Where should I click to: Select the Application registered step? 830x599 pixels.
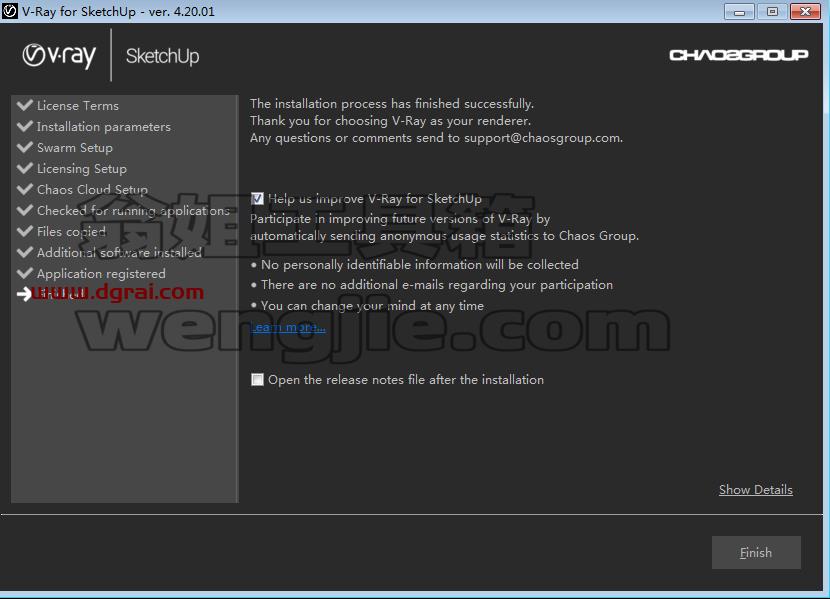click(x=101, y=274)
